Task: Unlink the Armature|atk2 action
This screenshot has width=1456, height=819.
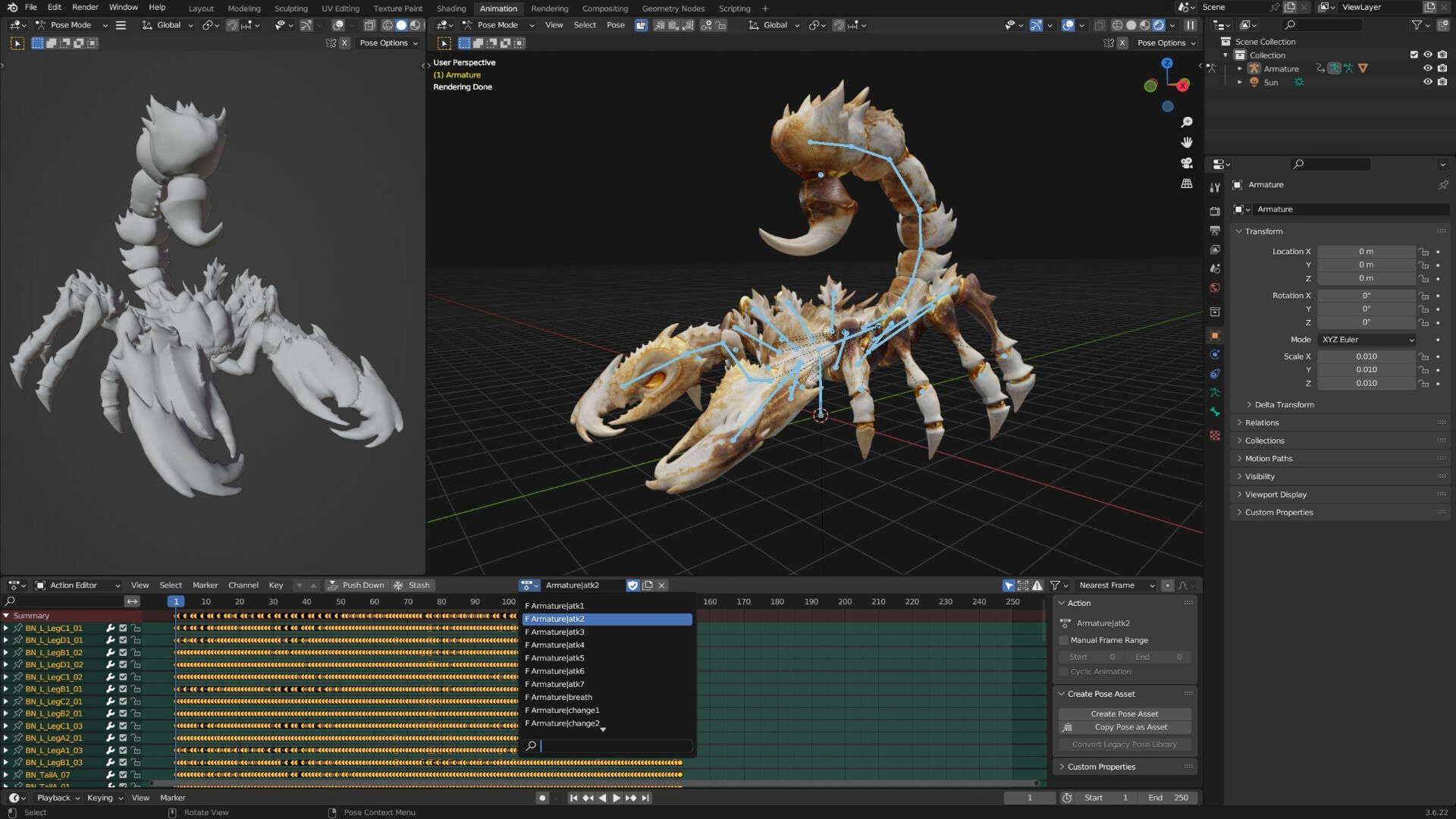Action: pyautogui.click(x=662, y=585)
